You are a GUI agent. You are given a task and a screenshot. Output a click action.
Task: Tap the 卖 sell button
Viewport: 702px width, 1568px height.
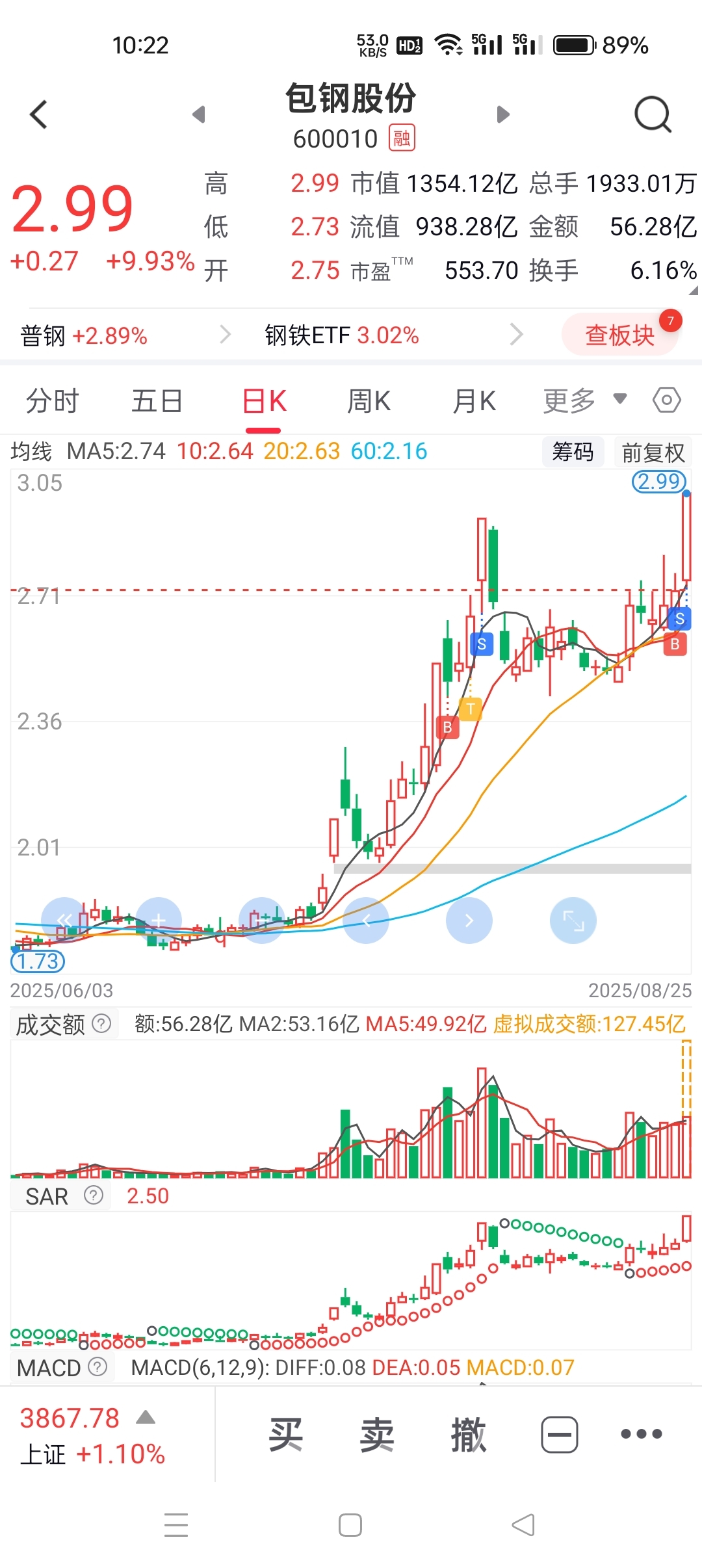click(377, 1435)
